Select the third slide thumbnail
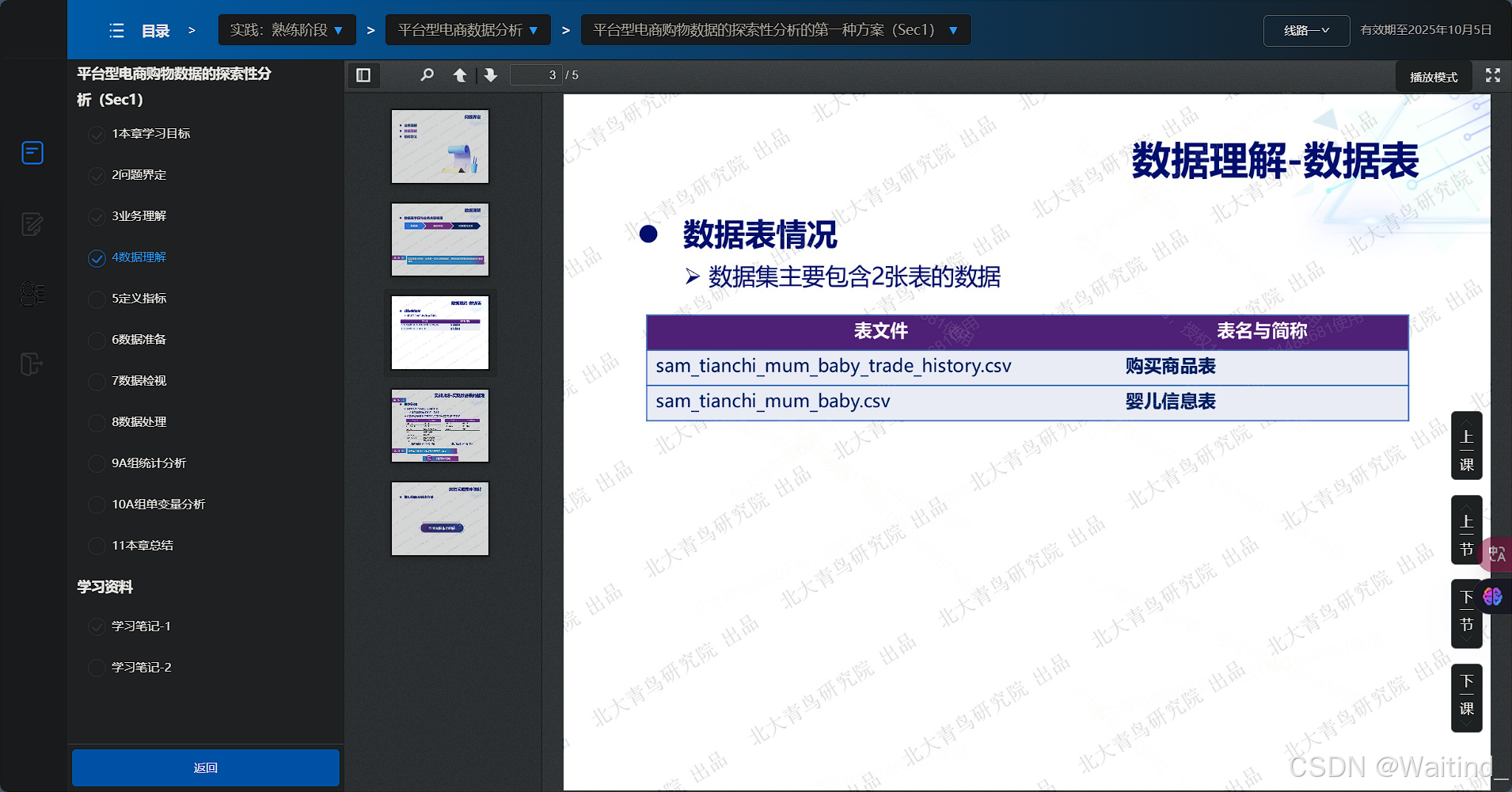1512x792 pixels. [x=440, y=333]
